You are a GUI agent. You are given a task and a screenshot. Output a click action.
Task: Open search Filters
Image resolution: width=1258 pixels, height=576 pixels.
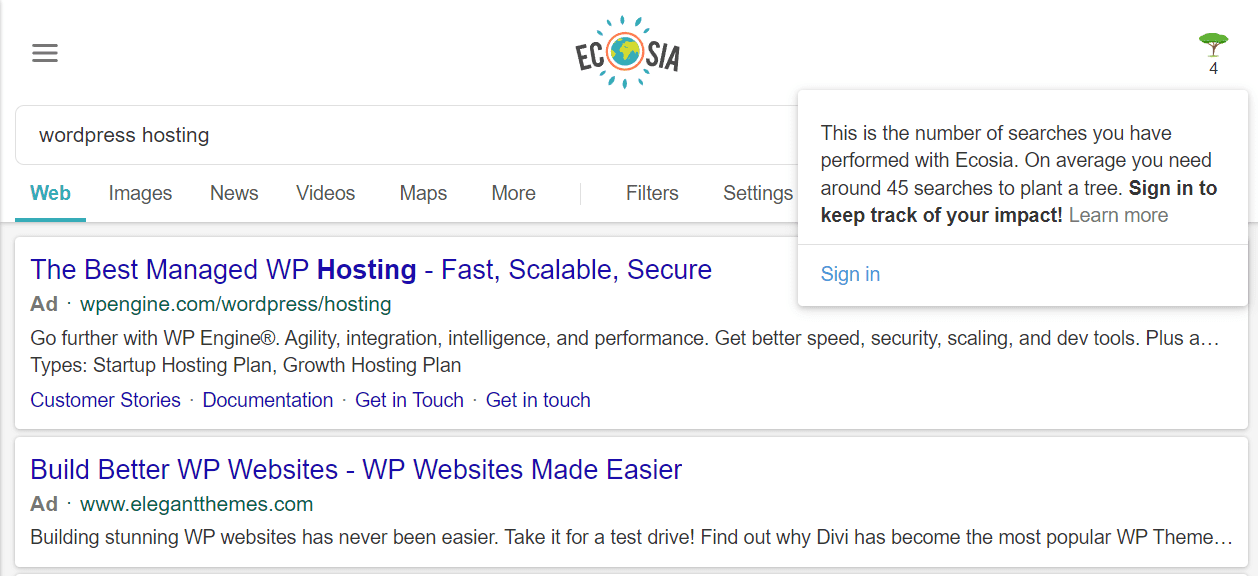651,193
